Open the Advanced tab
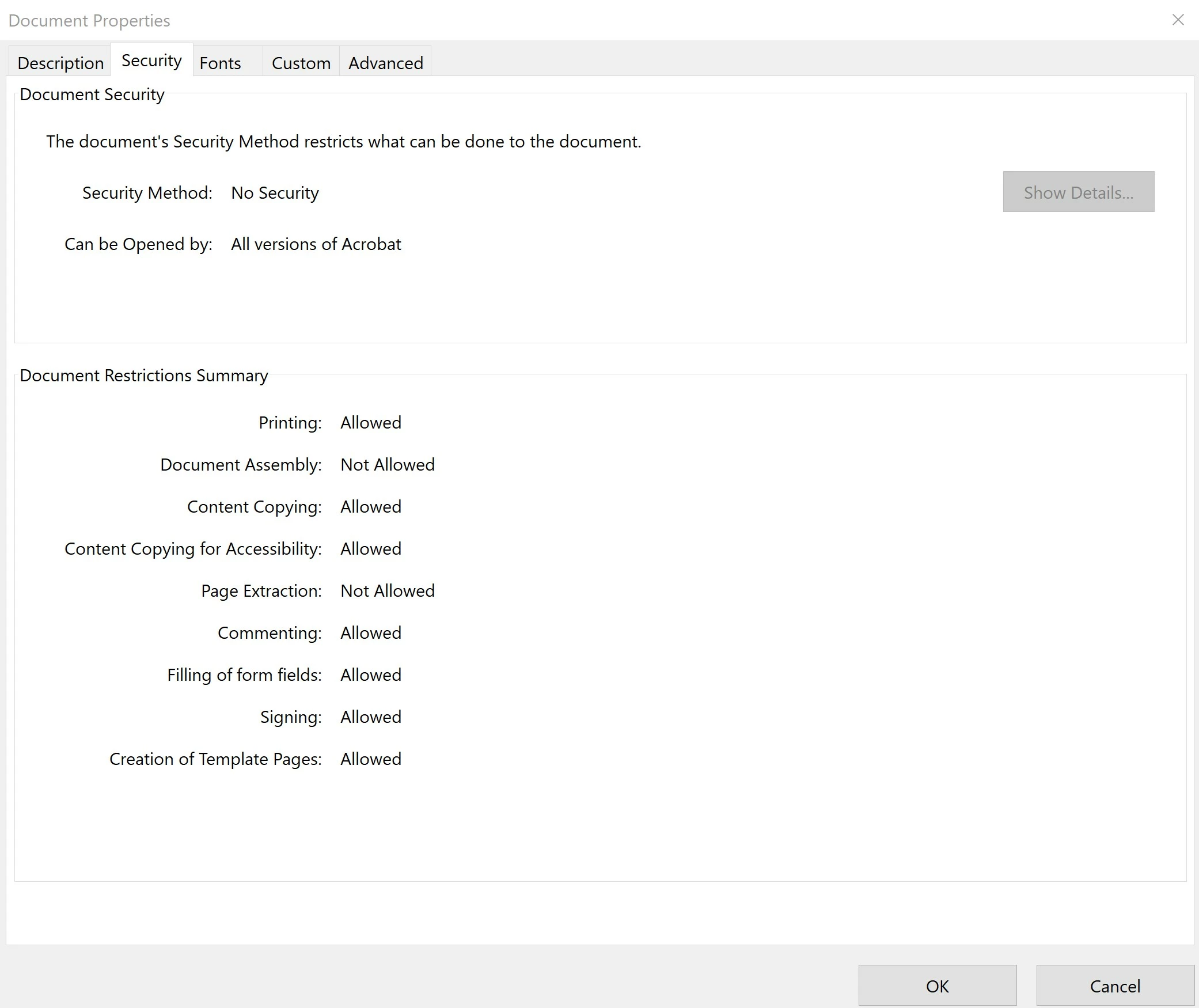 385,63
